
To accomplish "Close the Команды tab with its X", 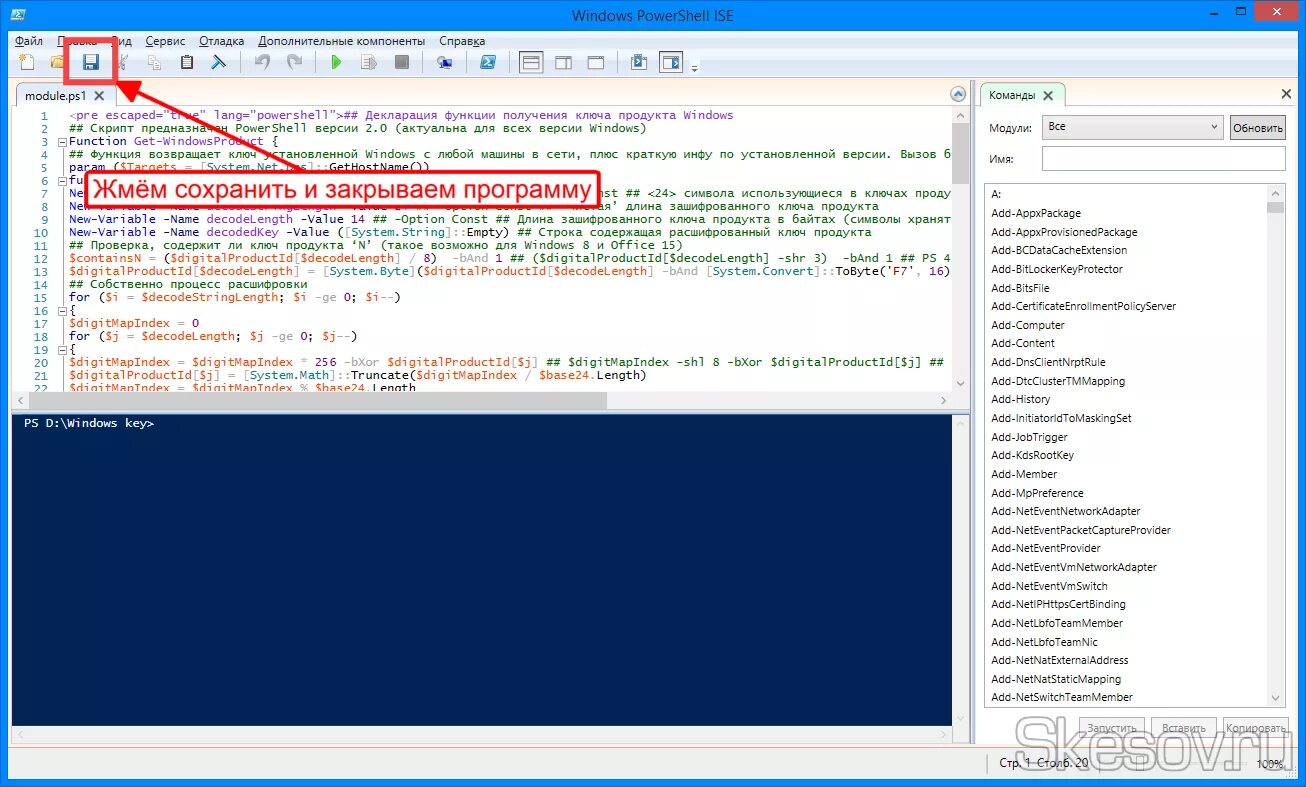I will (1047, 96).
